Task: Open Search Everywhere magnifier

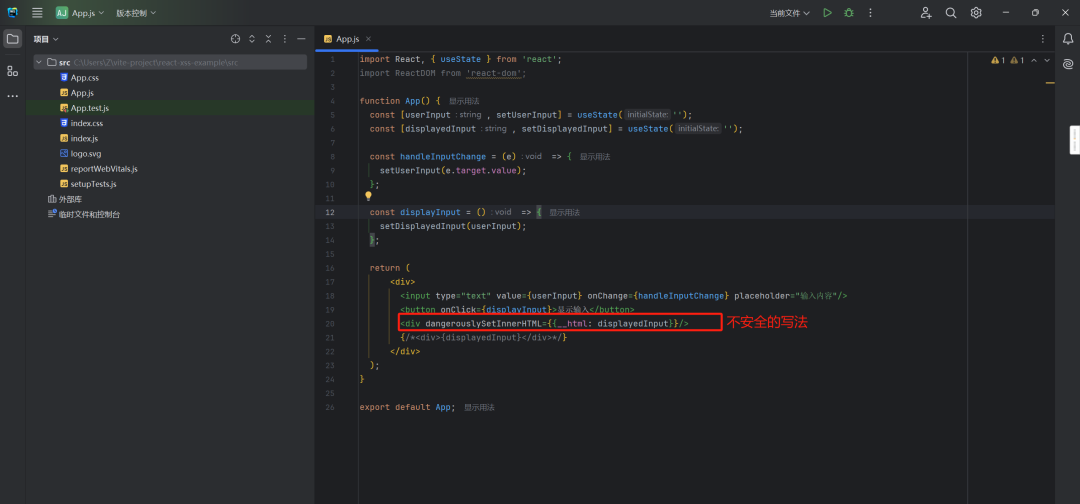Action: pyautogui.click(x=951, y=12)
